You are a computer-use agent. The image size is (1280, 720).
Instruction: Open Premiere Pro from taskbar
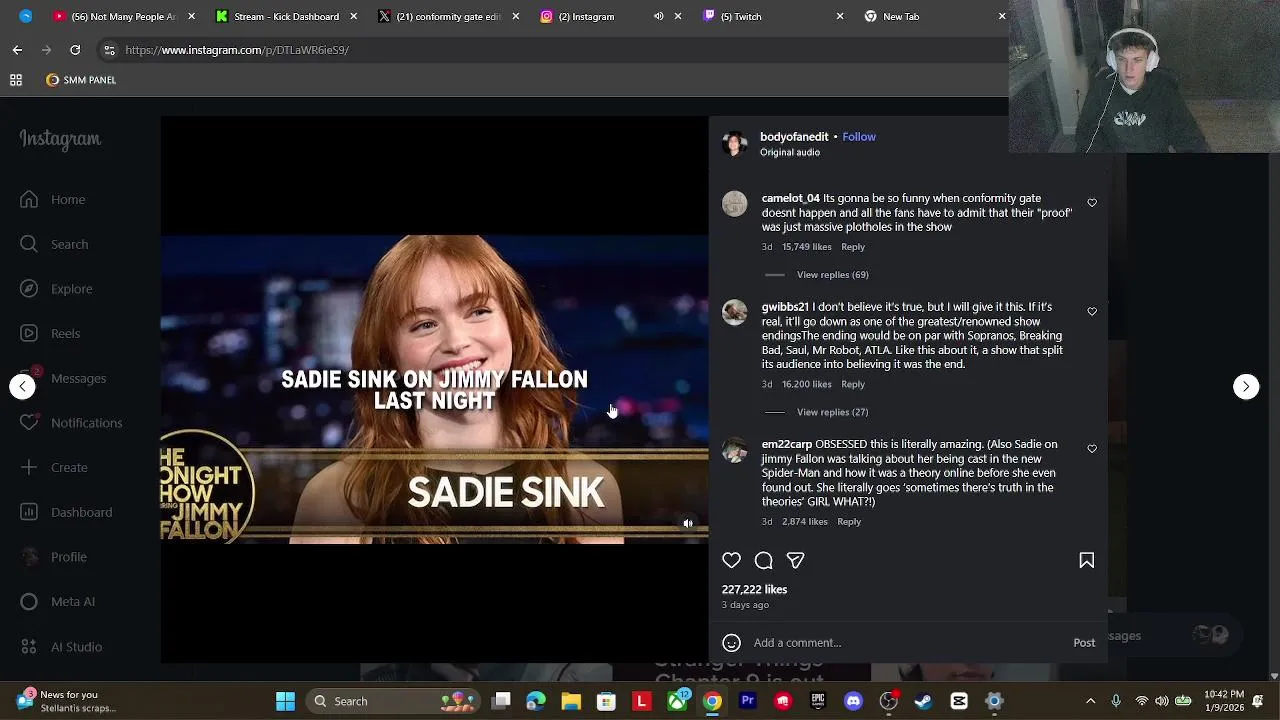coord(747,701)
